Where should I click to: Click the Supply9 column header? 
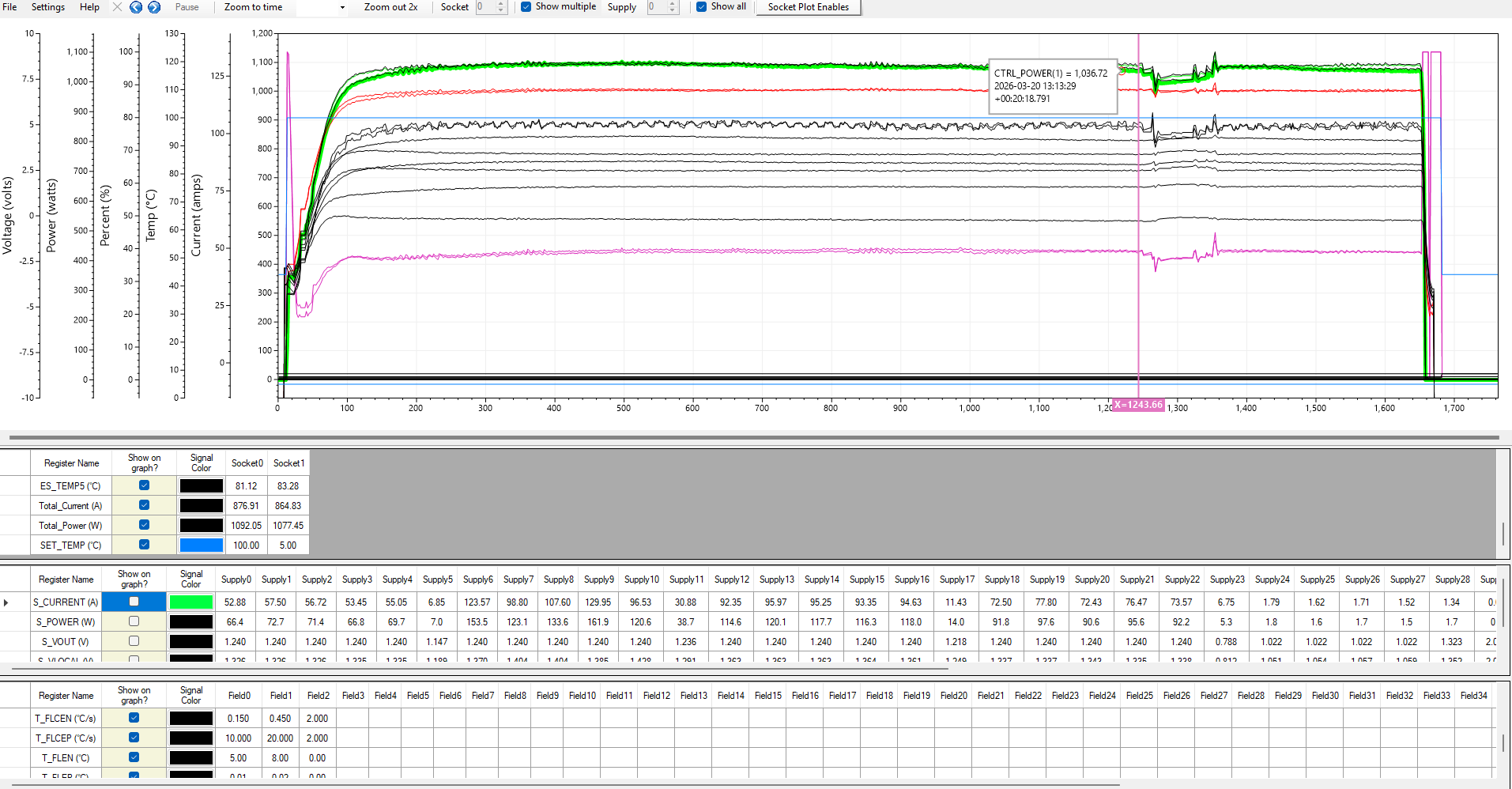click(598, 579)
